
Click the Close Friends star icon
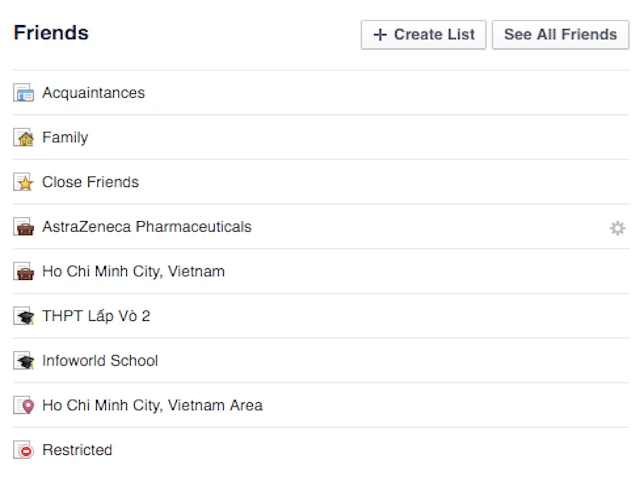tap(24, 182)
